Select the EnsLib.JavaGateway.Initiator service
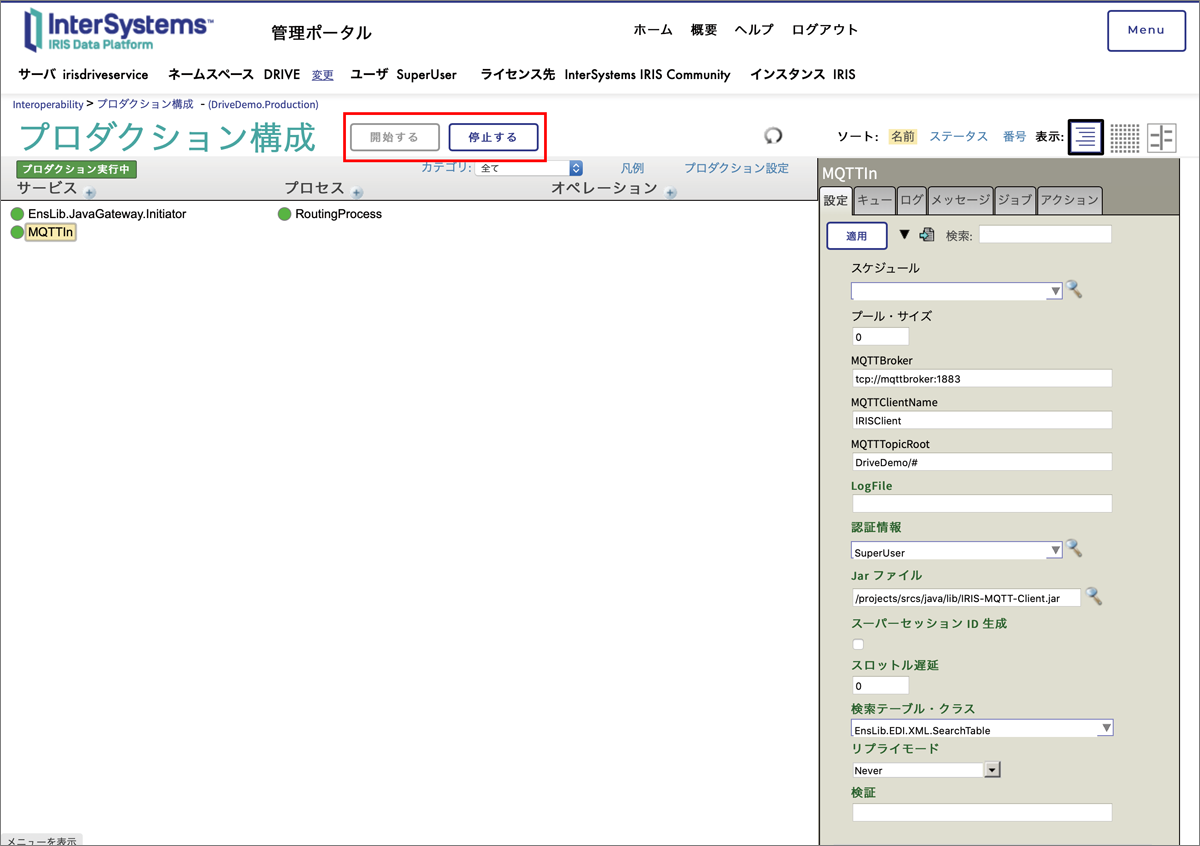Image resolution: width=1200 pixels, height=846 pixels. point(107,214)
